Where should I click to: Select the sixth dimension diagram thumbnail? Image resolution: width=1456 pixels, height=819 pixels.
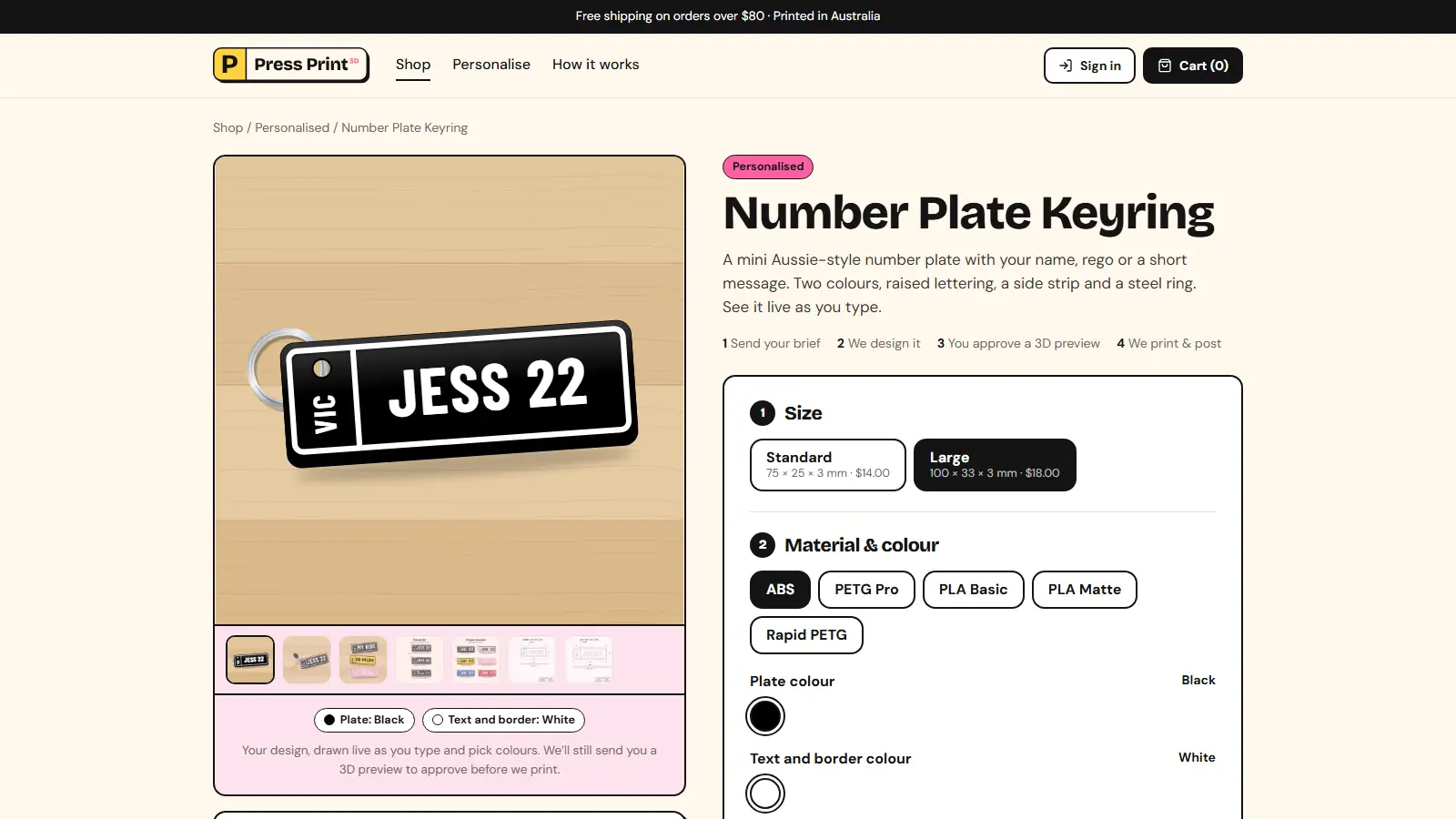click(532, 660)
